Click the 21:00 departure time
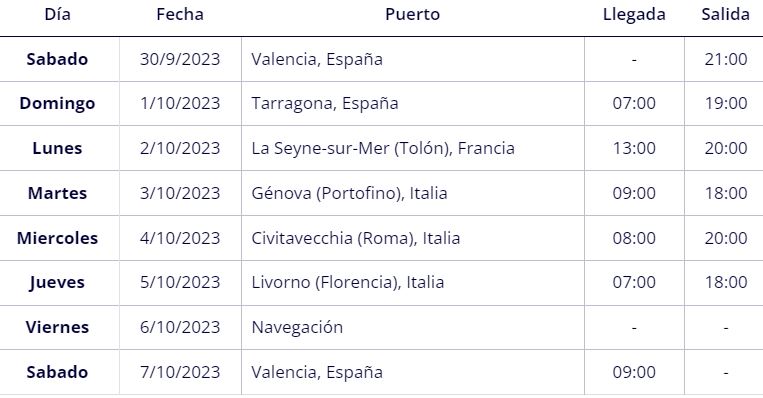The image size is (763, 398). [726, 59]
